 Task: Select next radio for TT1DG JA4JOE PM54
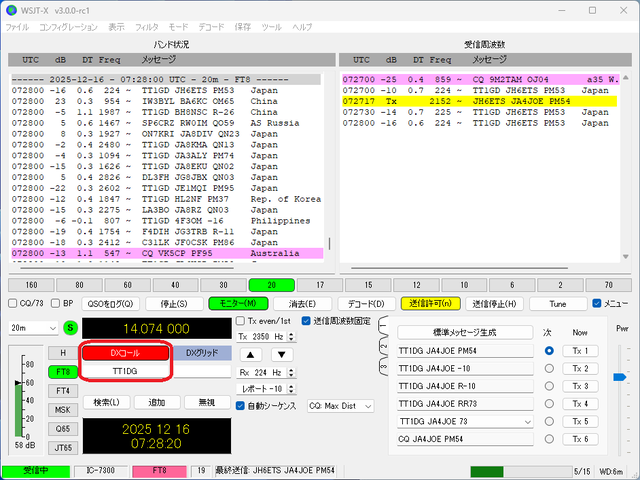point(549,351)
